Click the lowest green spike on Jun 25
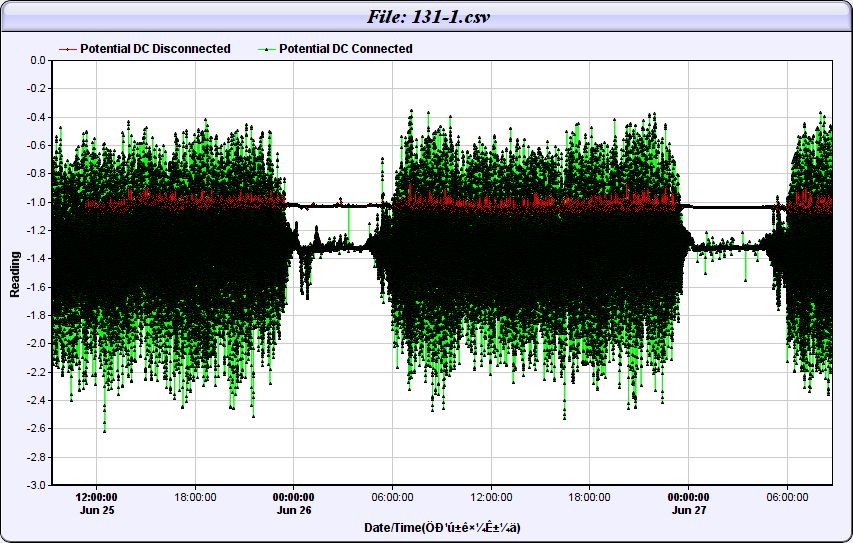 point(105,429)
